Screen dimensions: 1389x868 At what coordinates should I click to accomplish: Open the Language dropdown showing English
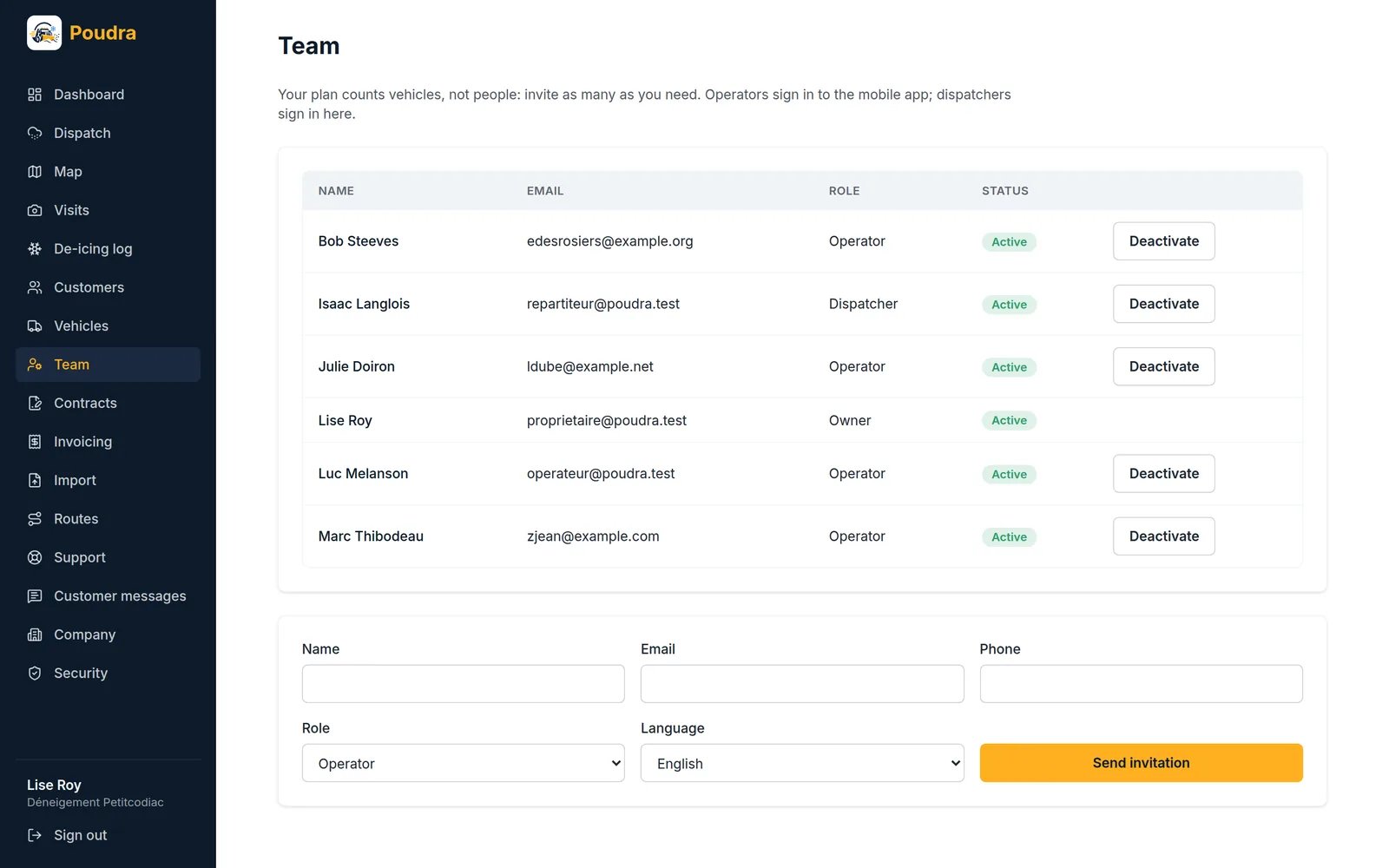802,763
